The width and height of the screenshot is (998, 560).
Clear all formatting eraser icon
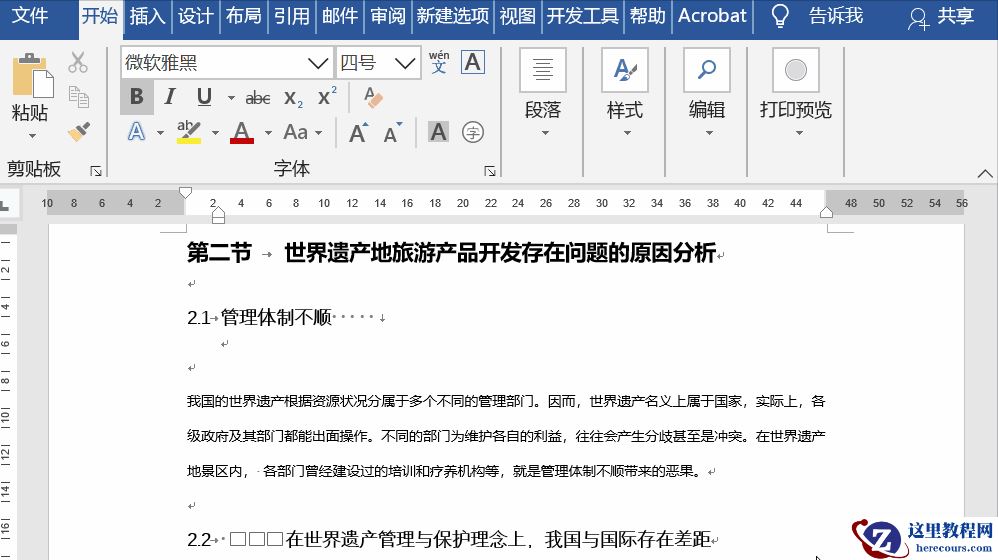click(373, 97)
